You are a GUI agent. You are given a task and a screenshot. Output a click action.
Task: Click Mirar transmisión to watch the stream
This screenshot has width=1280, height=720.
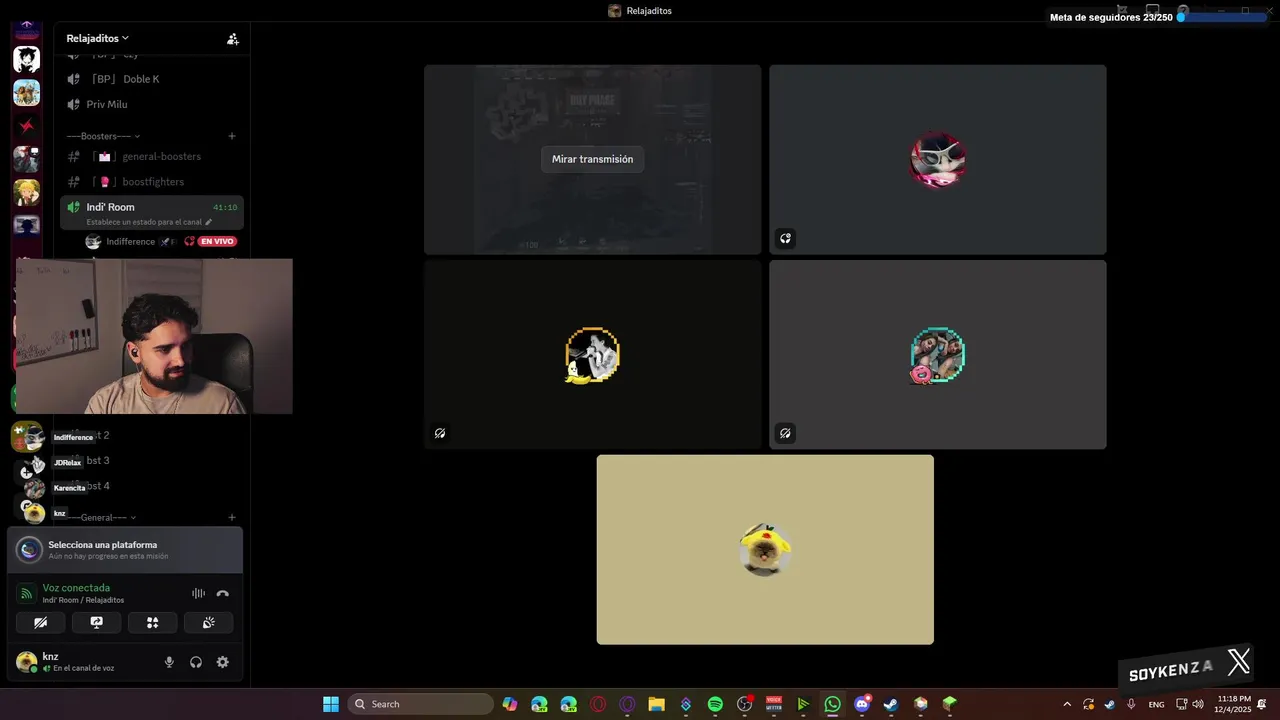click(x=592, y=159)
